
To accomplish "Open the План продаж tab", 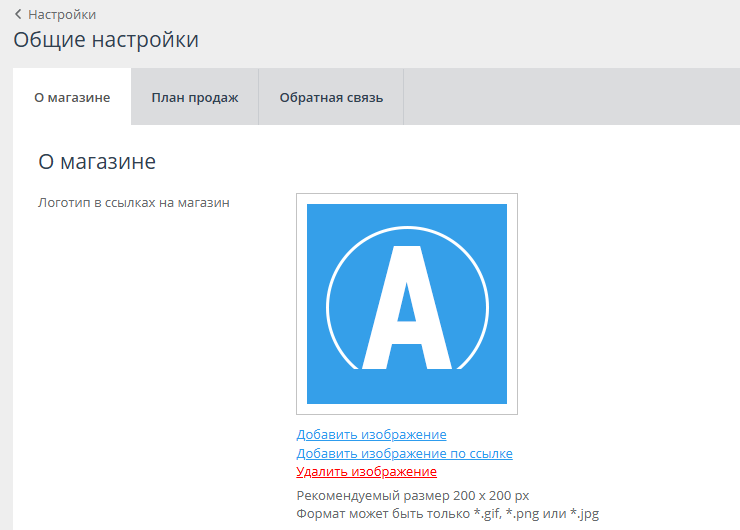I will [x=195, y=97].
